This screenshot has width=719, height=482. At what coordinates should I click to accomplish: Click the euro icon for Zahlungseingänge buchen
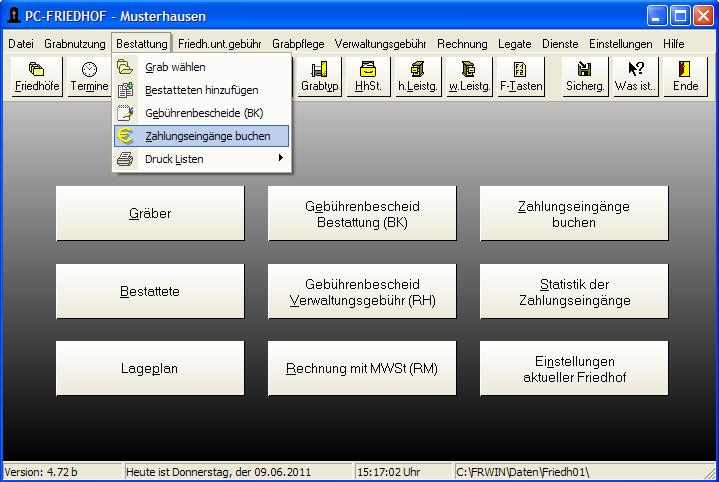coord(125,136)
